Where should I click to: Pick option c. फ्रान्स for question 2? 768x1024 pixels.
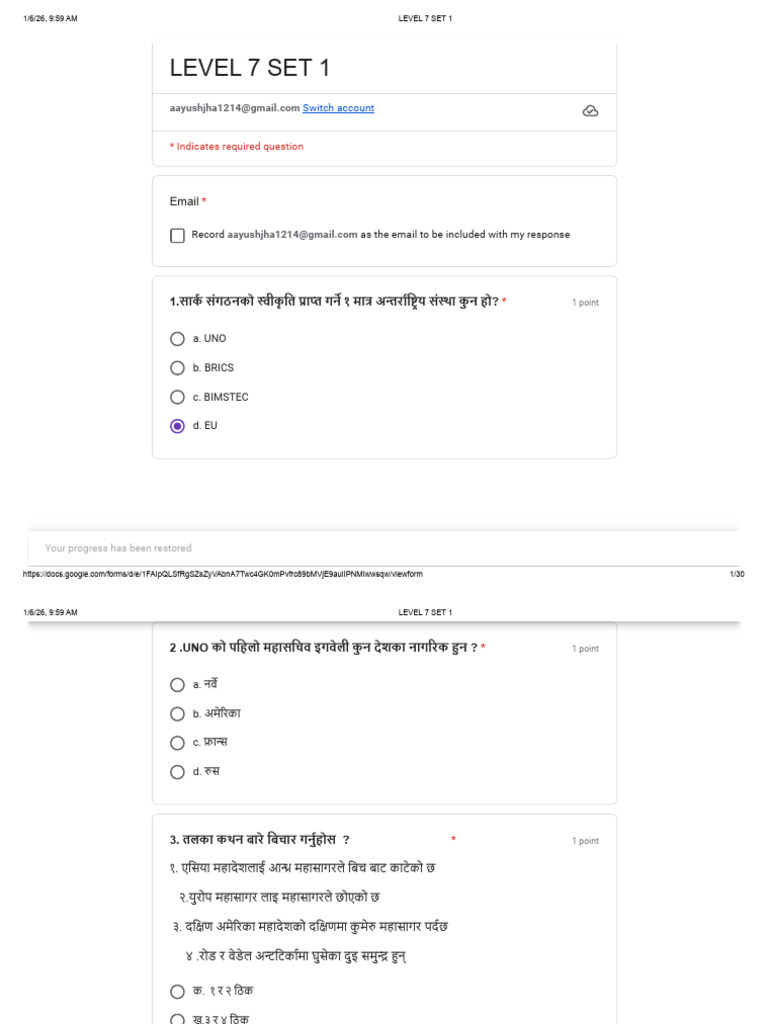pos(178,743)
